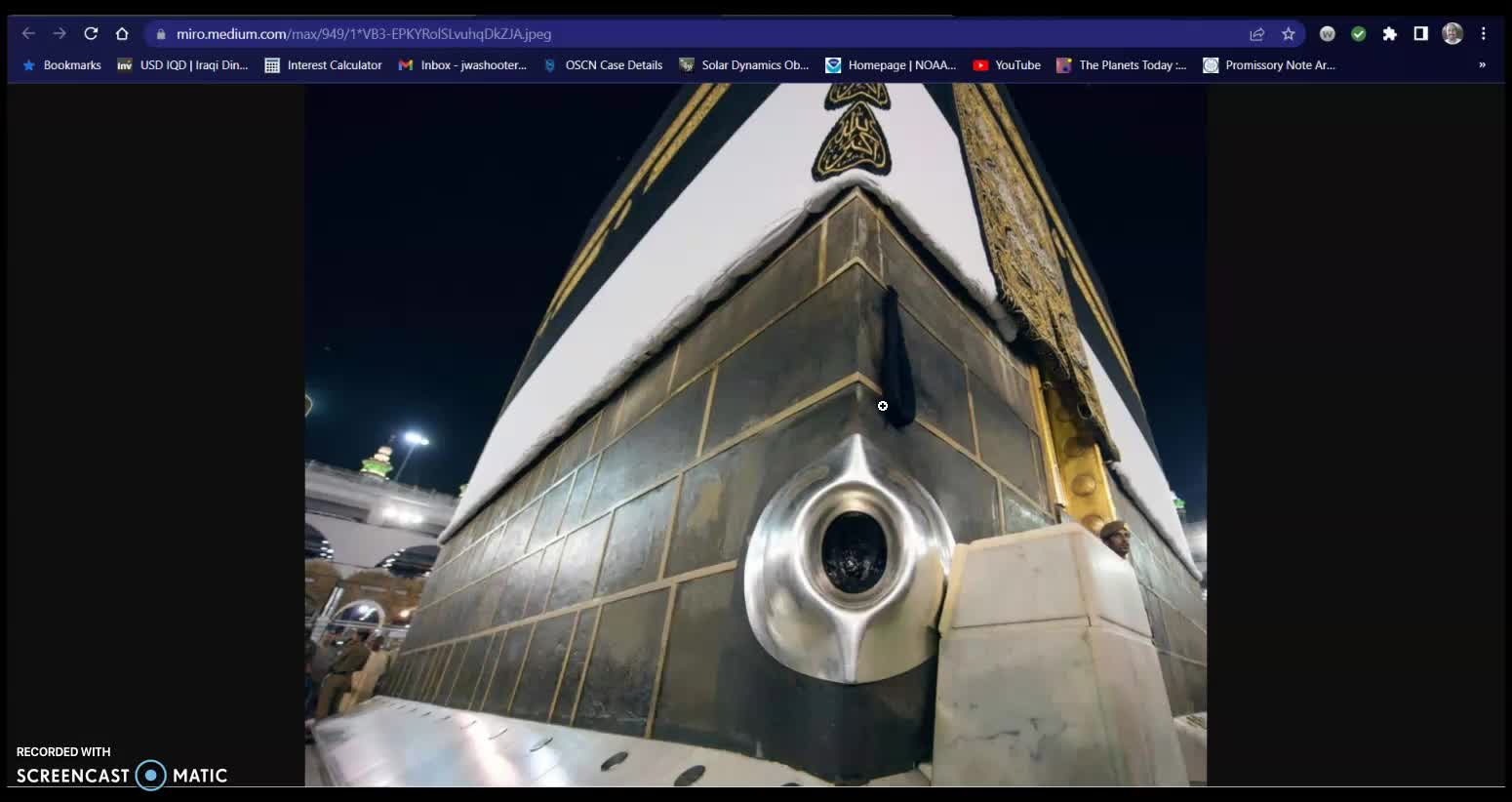Go back to the previous page
Image resolution: width=1512 pixels, height=802 pixels.
point(28,33)
